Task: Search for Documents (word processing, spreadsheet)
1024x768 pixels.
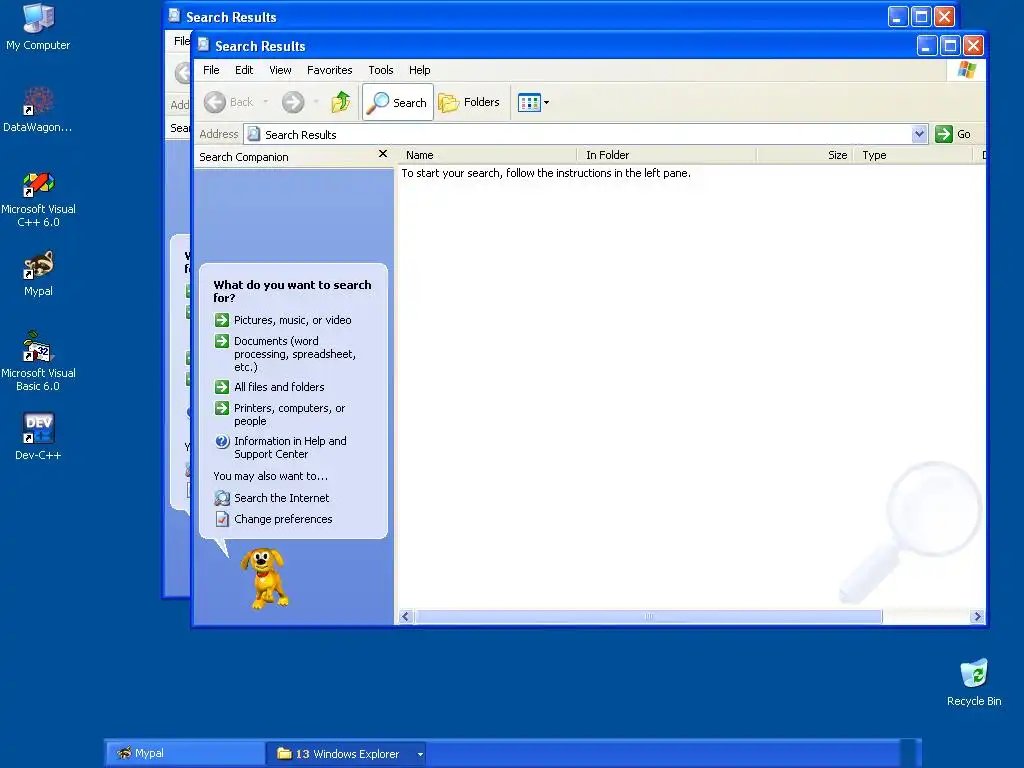Action: pyautogui.click(x=295, y=354)
